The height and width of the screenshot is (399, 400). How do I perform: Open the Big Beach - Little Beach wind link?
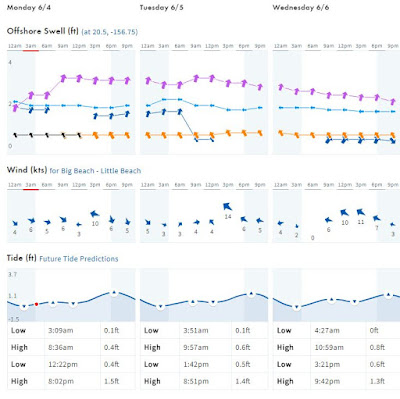[95, 171]
